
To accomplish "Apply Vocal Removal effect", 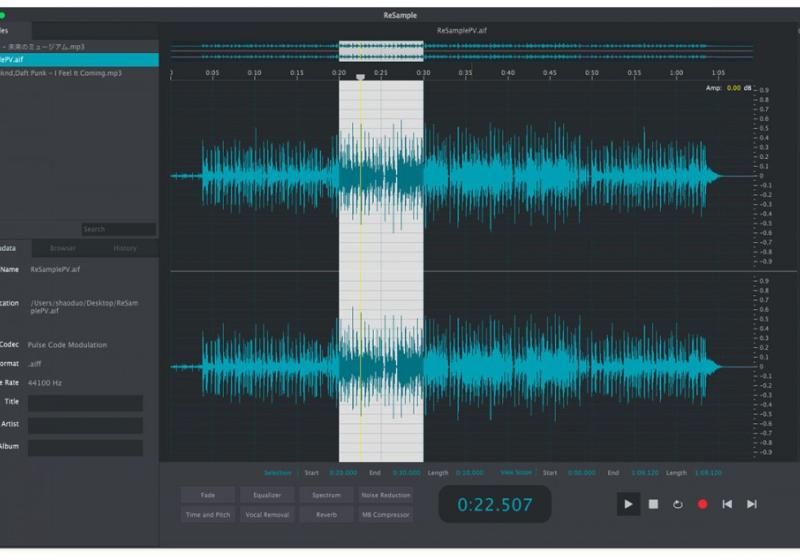I will [267, 515].
